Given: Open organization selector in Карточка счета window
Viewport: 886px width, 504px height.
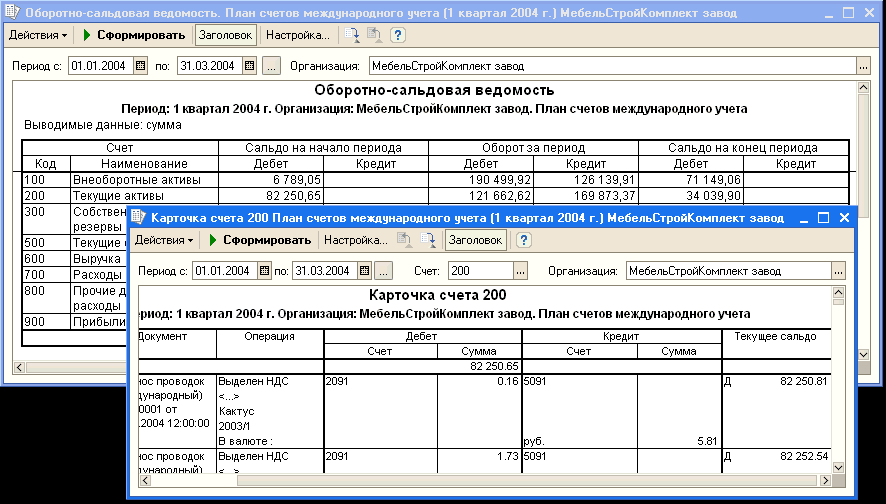Looking at the screenshot, I should point(838,271).
